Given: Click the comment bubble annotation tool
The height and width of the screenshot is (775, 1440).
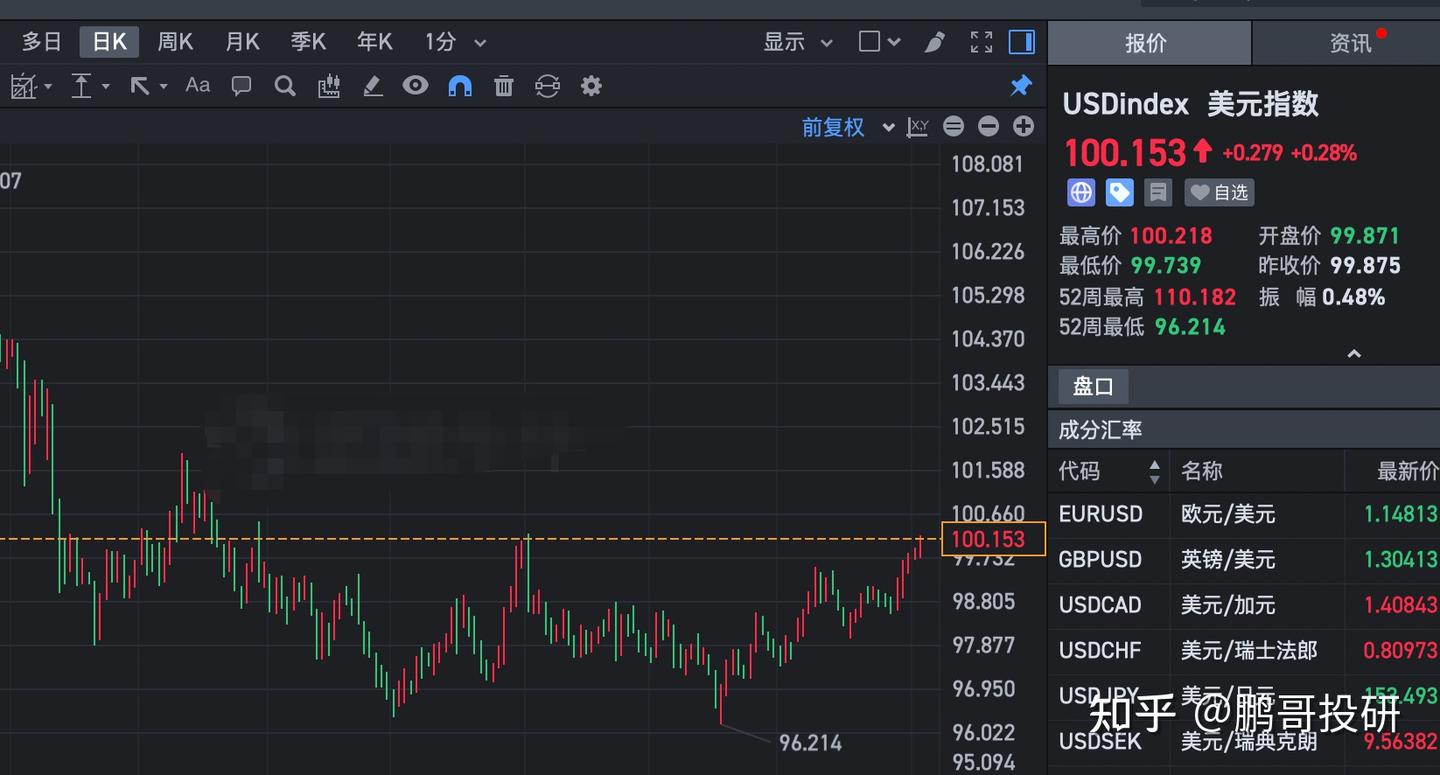Looking at the screenshot, I should tap(241, 85).
